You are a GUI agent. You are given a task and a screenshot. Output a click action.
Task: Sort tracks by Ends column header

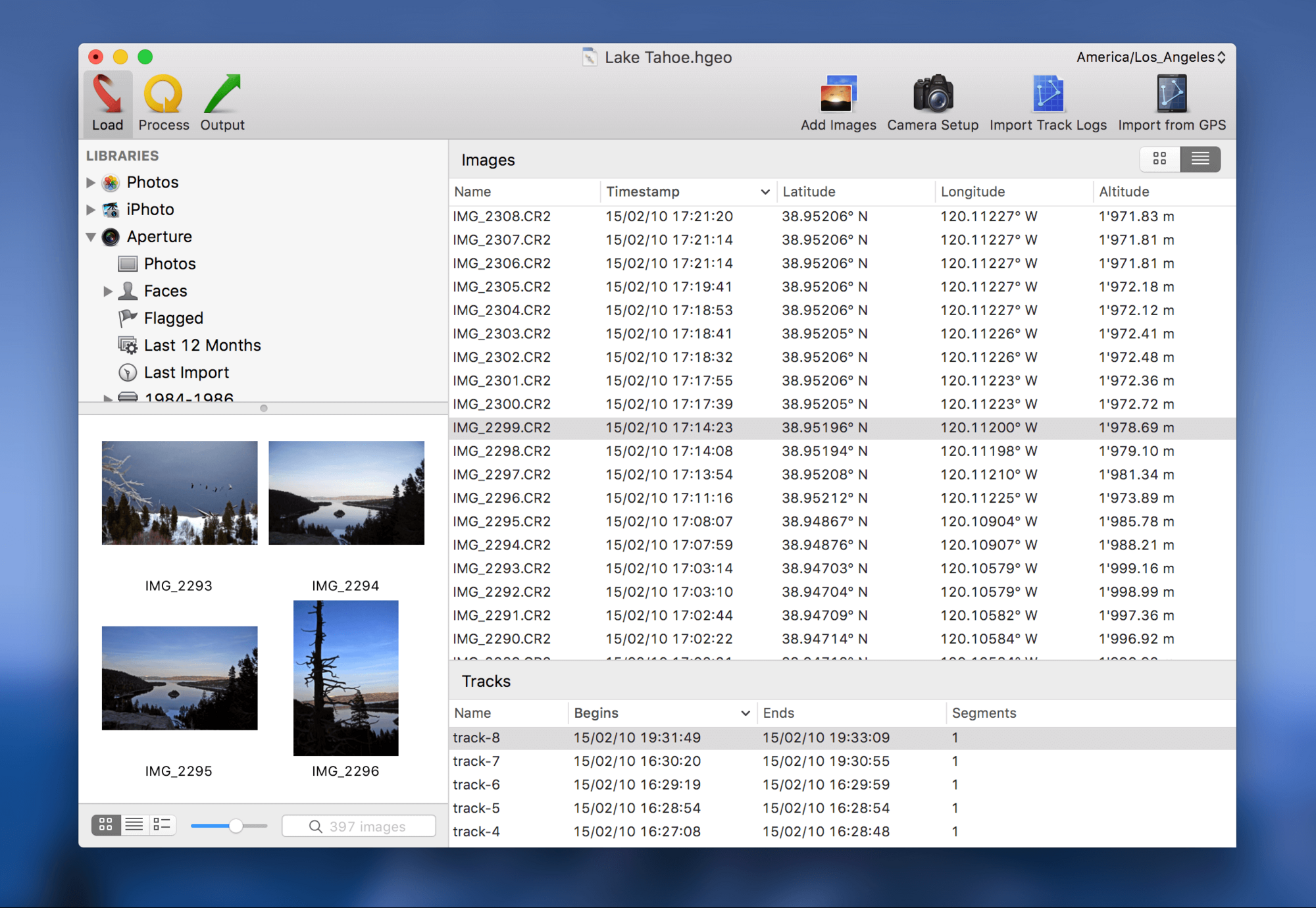click(x=851, y=713)
